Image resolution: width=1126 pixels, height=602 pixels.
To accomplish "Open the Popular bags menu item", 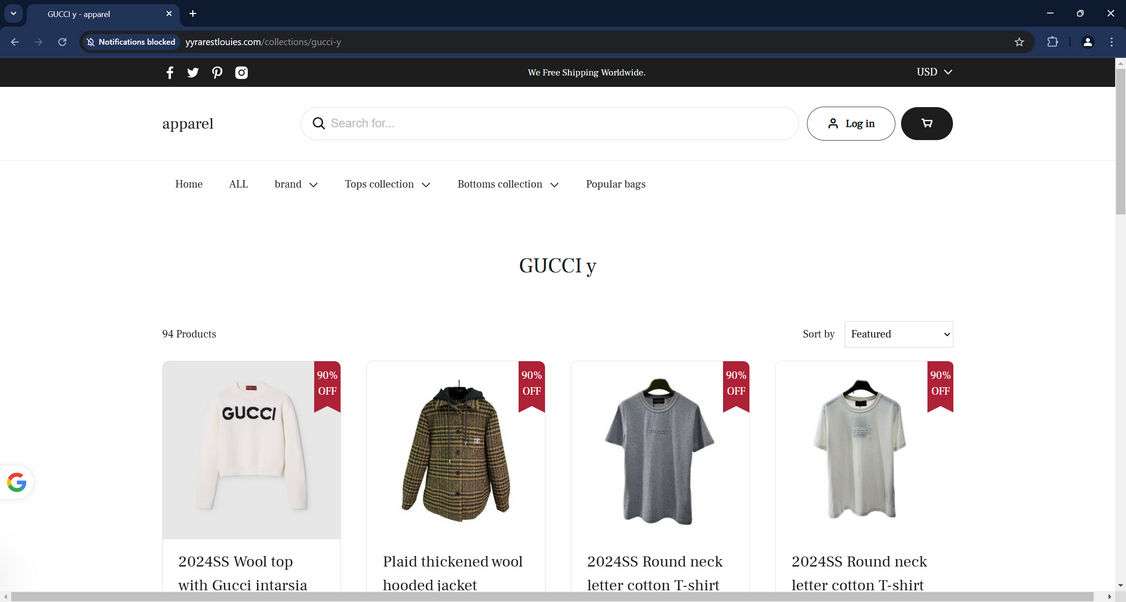I will (x=615, y=184).
